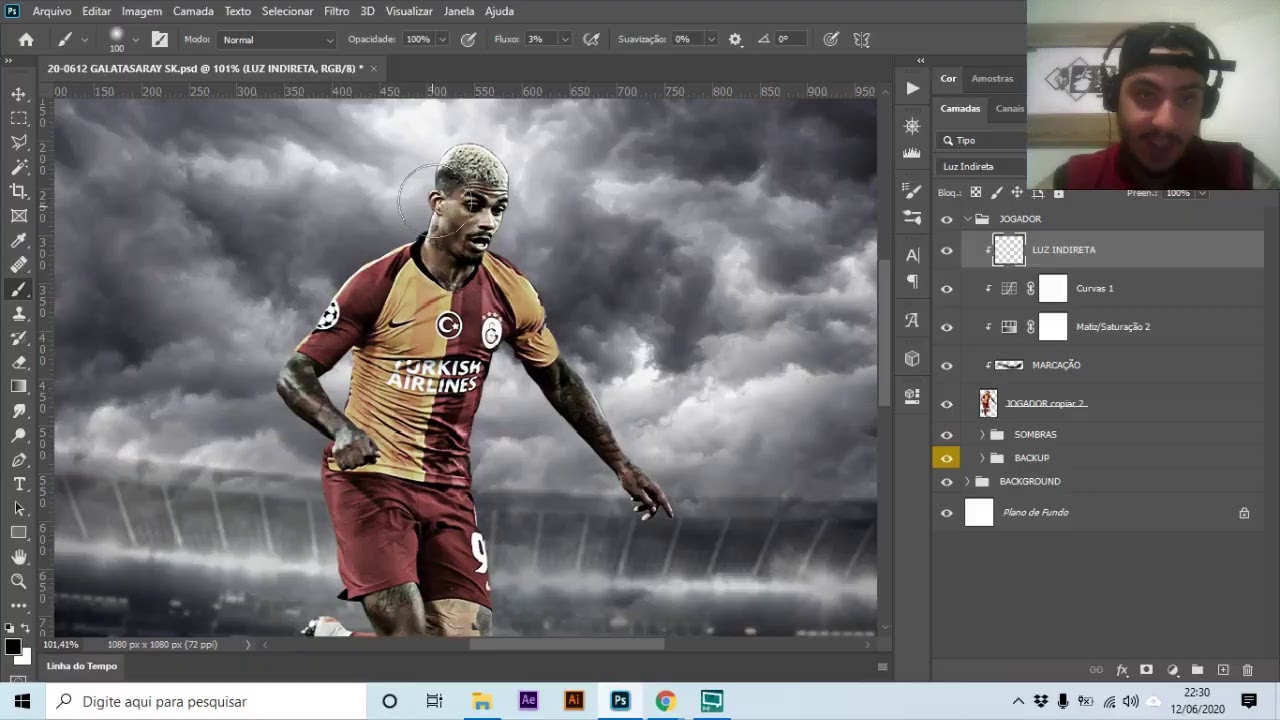Screen dimensions: 1280x720
Task: Select the Brush tool in toolbar
Action: click(x=19, y=289)
